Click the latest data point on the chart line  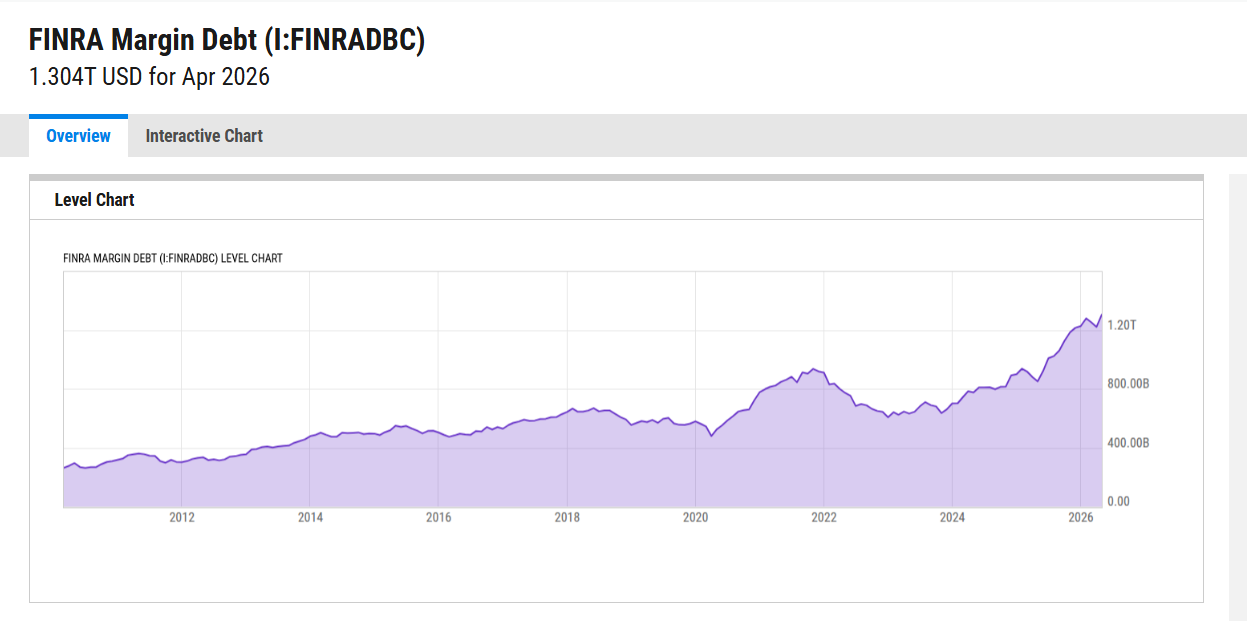[1102, 315]
